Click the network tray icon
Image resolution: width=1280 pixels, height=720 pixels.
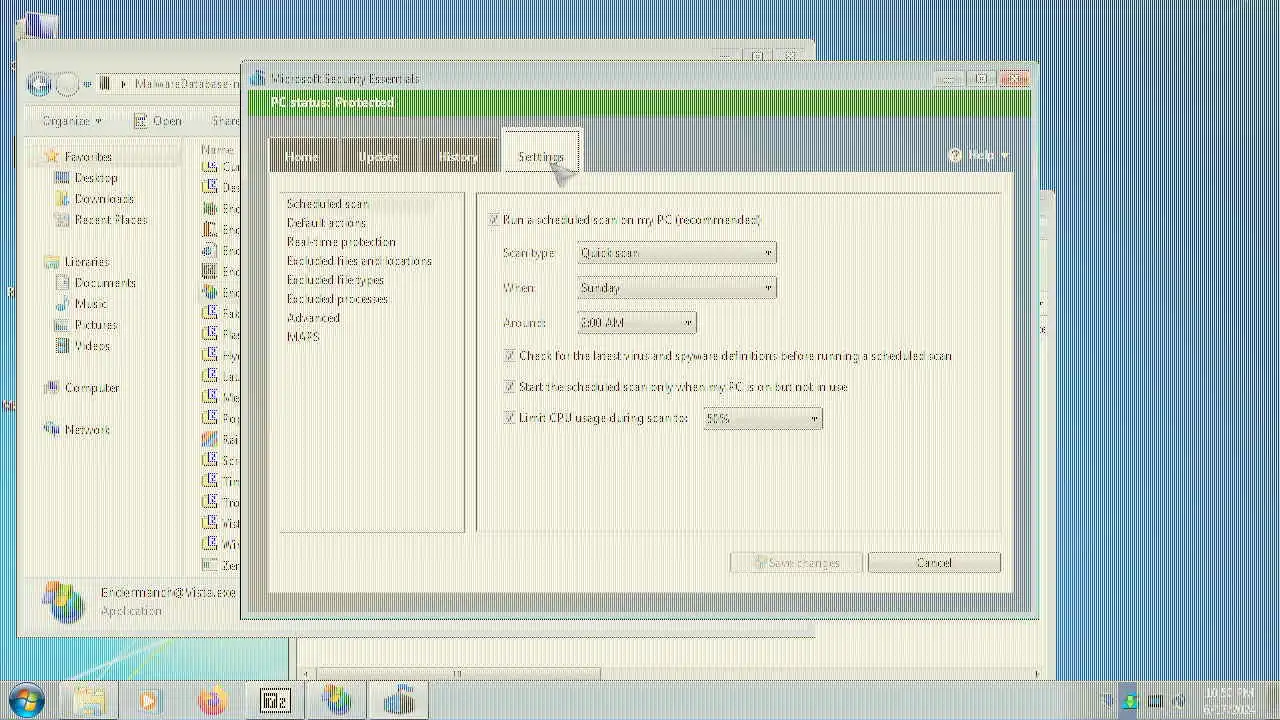coord(1155,701)
